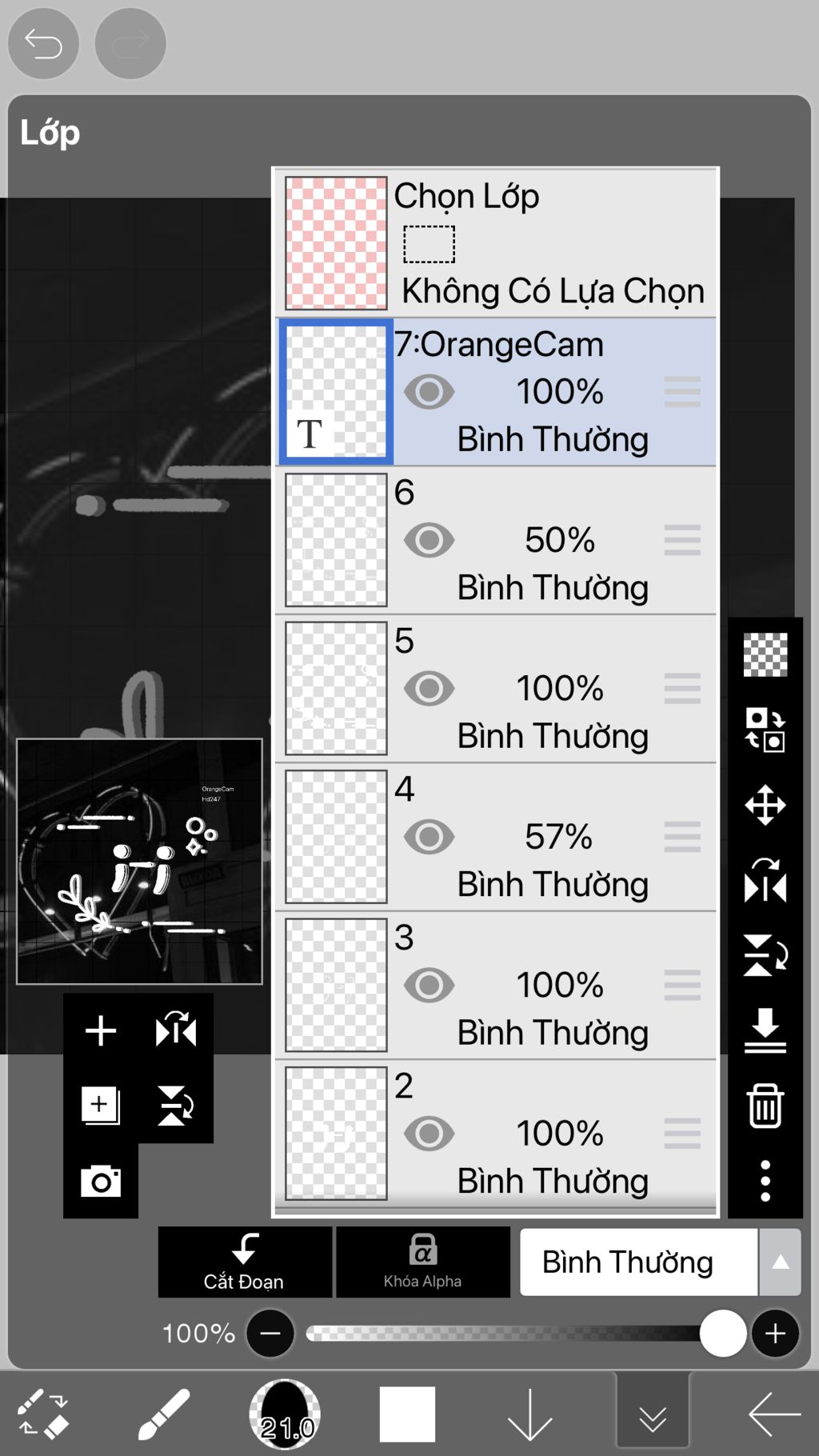The width and height of the screenshot is (819, 1456).
Task: Hide layer 7:OrangeCam with eye icon
Action: click(x=429, y=392)
